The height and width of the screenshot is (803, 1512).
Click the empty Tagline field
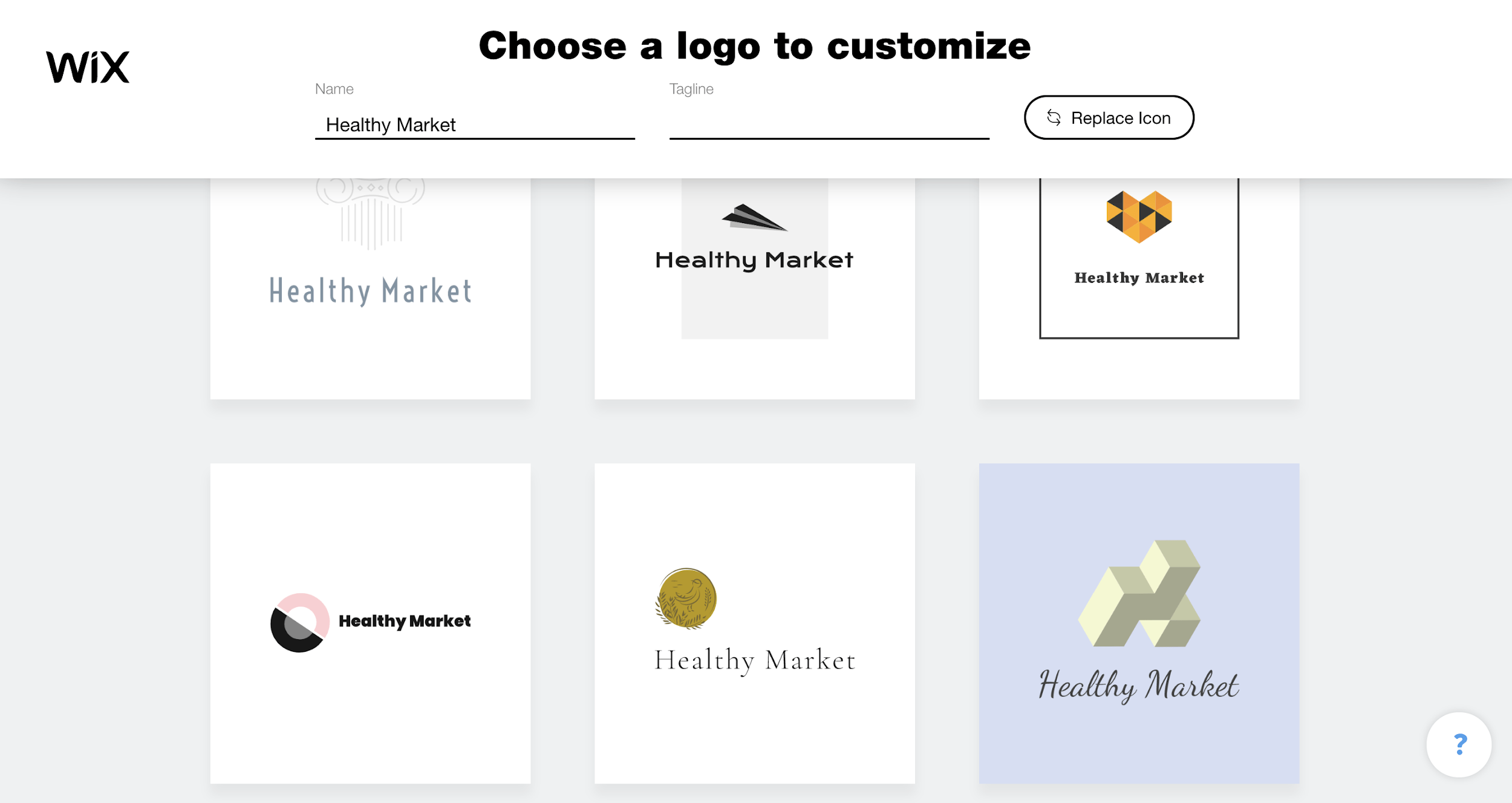coord(829,125)
